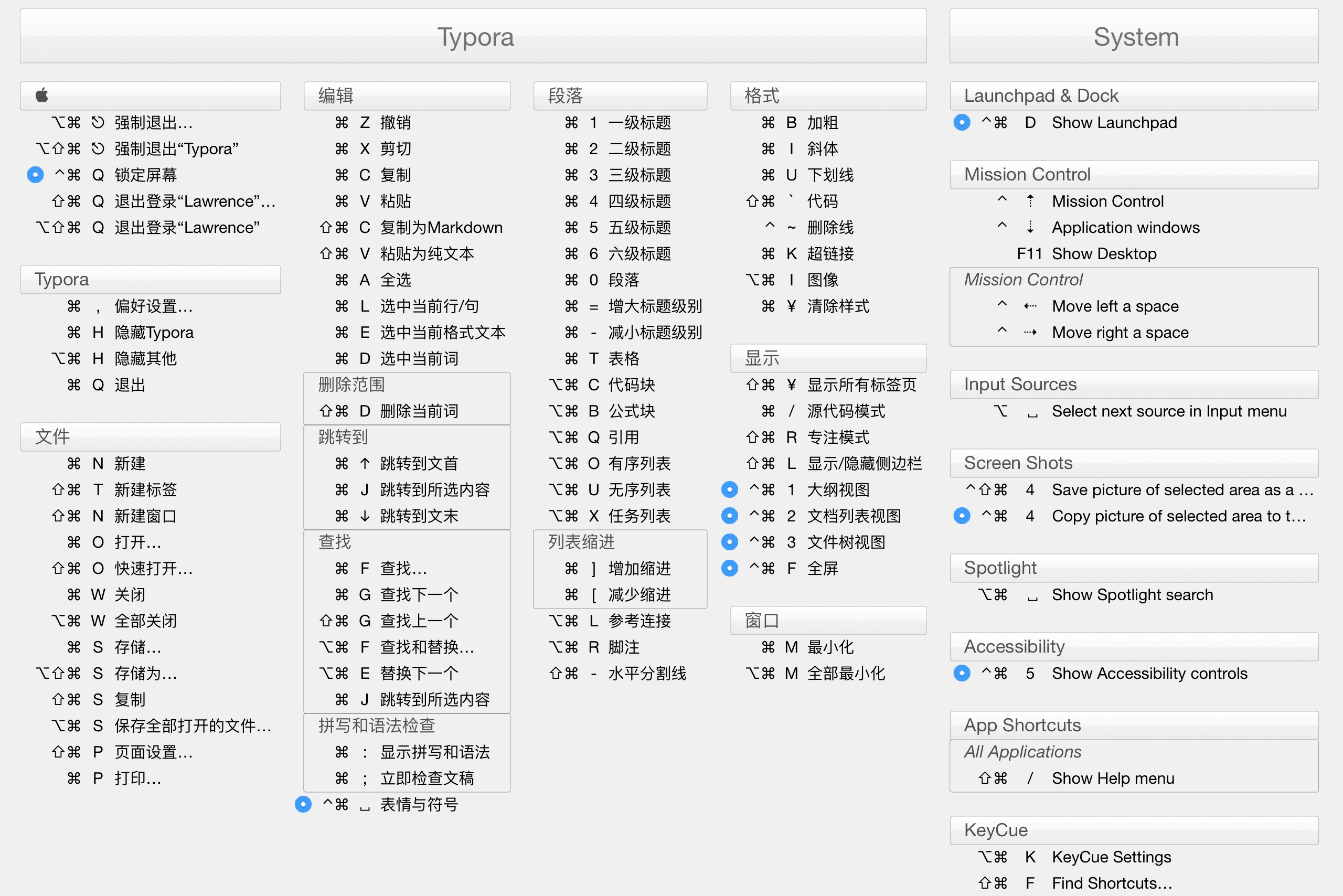Select Show Spotlight search entry
The width and height of the screenshot is (1343, 896).
(x=1095, y=595)
